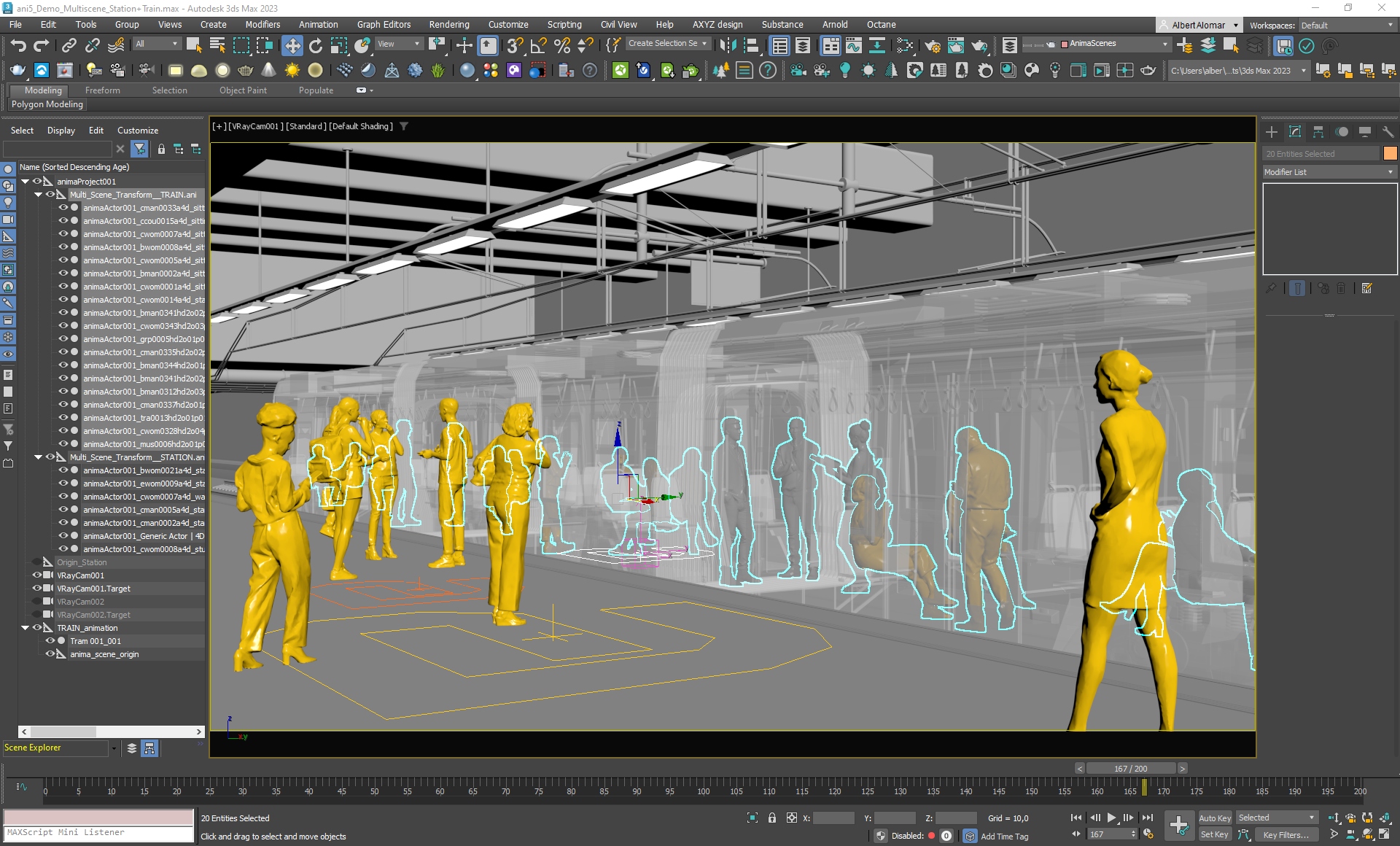Click the orange object color swatch
Image resolution: width=1400 pixels, height=846 pixels.
click(1390, 153)
